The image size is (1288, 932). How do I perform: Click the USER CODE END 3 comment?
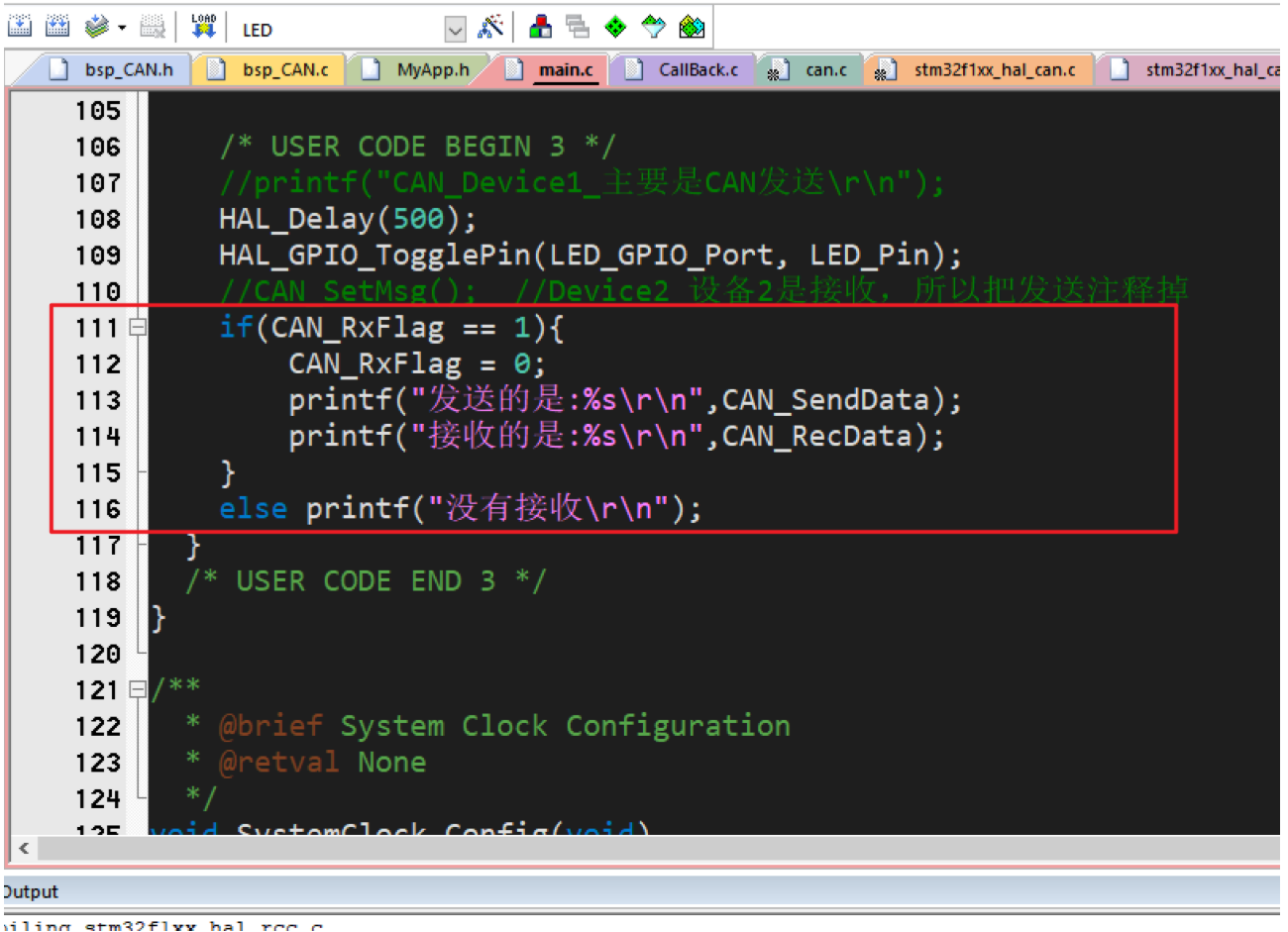366,581
